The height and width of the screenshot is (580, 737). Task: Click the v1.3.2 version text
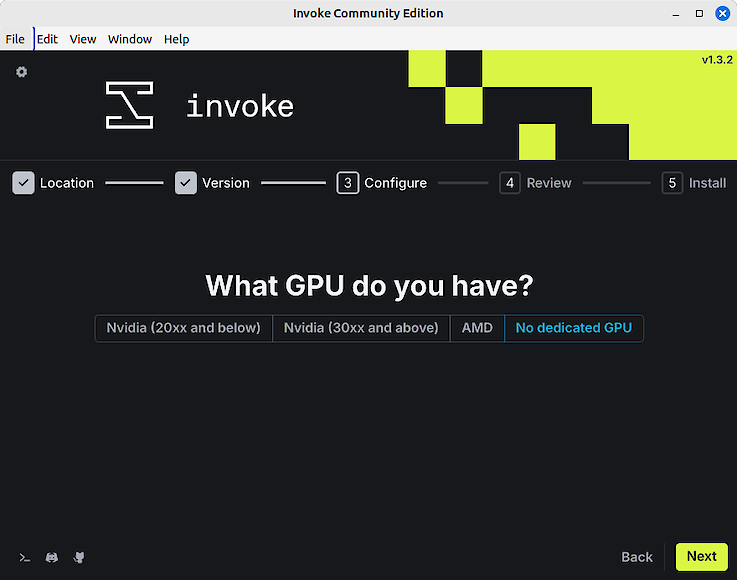(x=717, y=60)
